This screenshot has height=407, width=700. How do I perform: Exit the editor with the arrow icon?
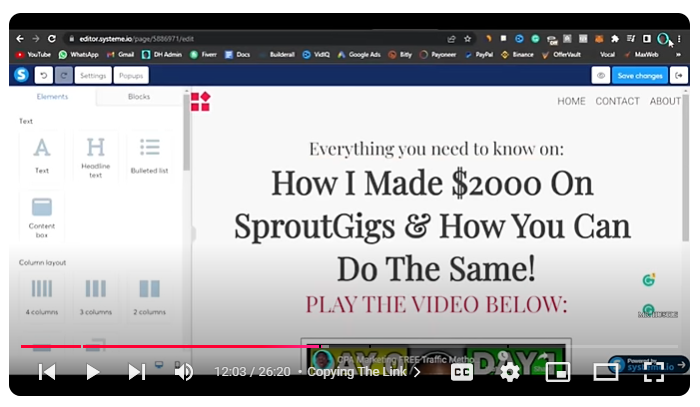679,75
